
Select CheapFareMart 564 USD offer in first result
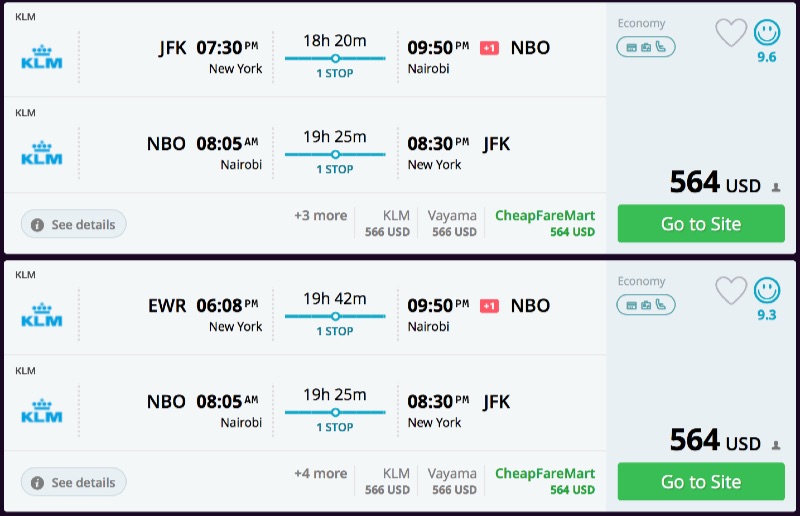545,223
